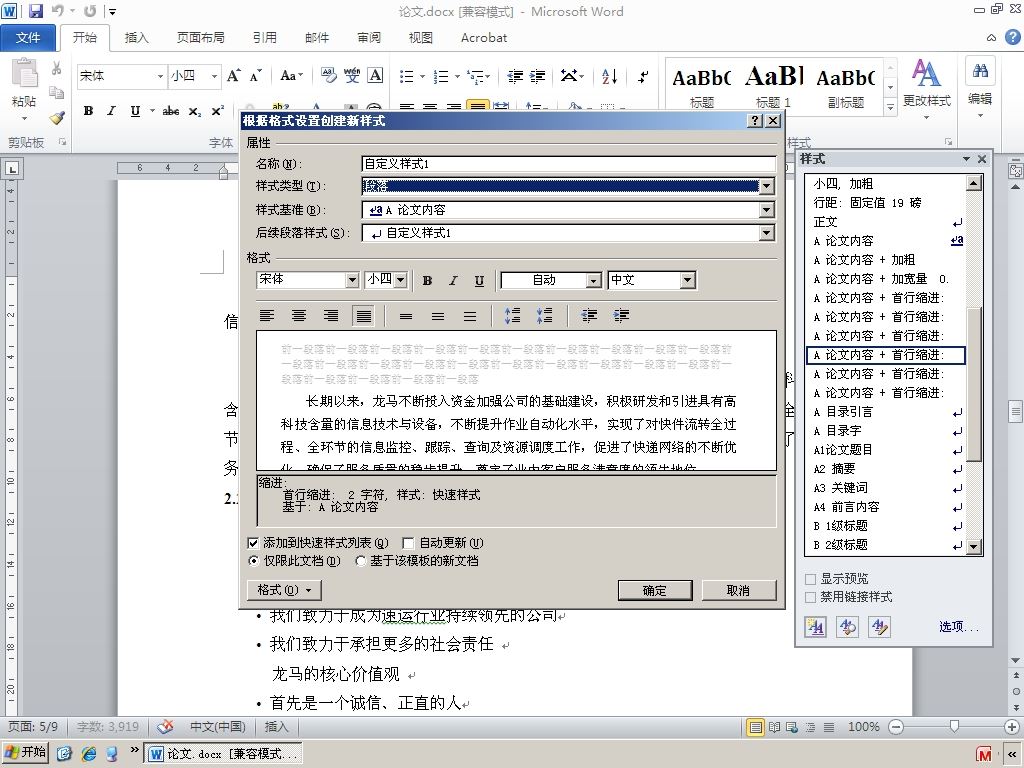Increase paragraph spacing in dialog

tap(513, 316)
